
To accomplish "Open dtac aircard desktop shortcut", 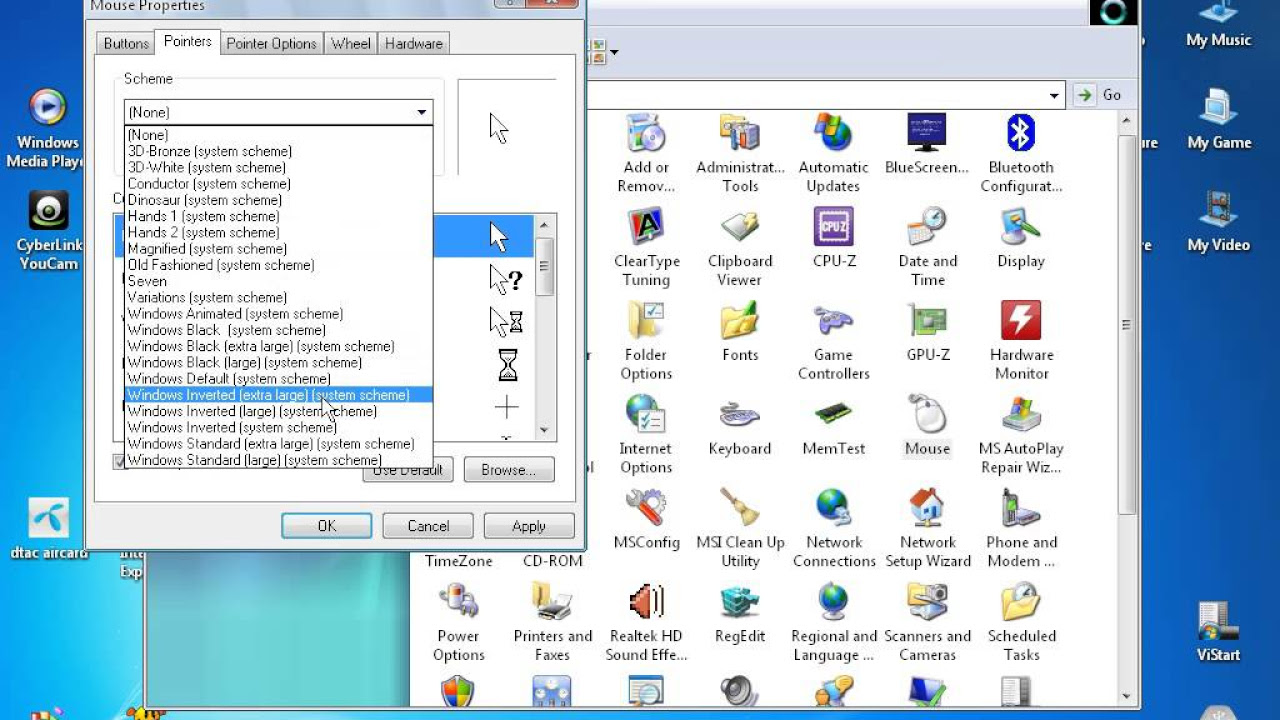I will click(47, 518).
